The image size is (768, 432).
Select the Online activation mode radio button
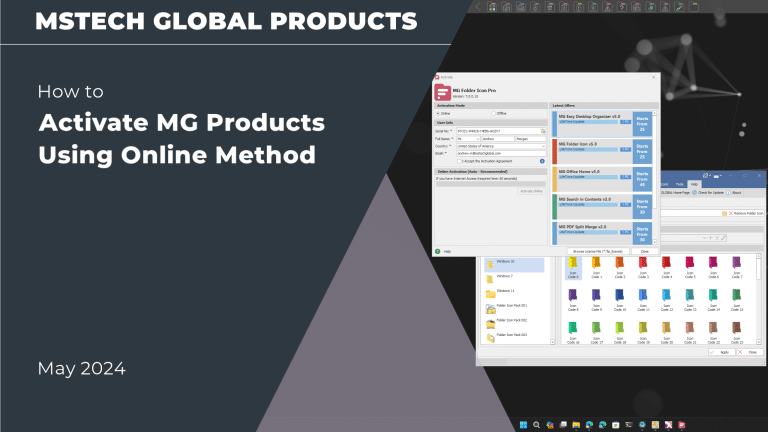point(438,114)
